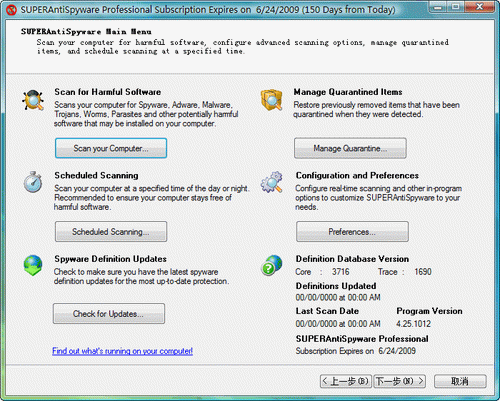This screenshot has width=500, height=401.
Task: Click the 'Scheduled Scanning' heading text
Action: pyautogui.click(x=96, y=175)
